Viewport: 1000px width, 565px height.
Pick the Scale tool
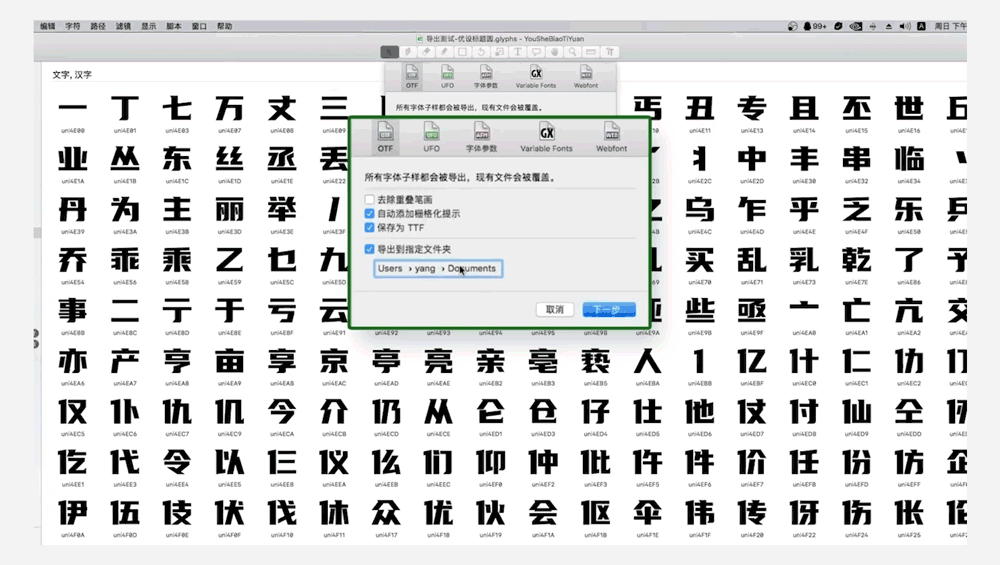(499, 52)
